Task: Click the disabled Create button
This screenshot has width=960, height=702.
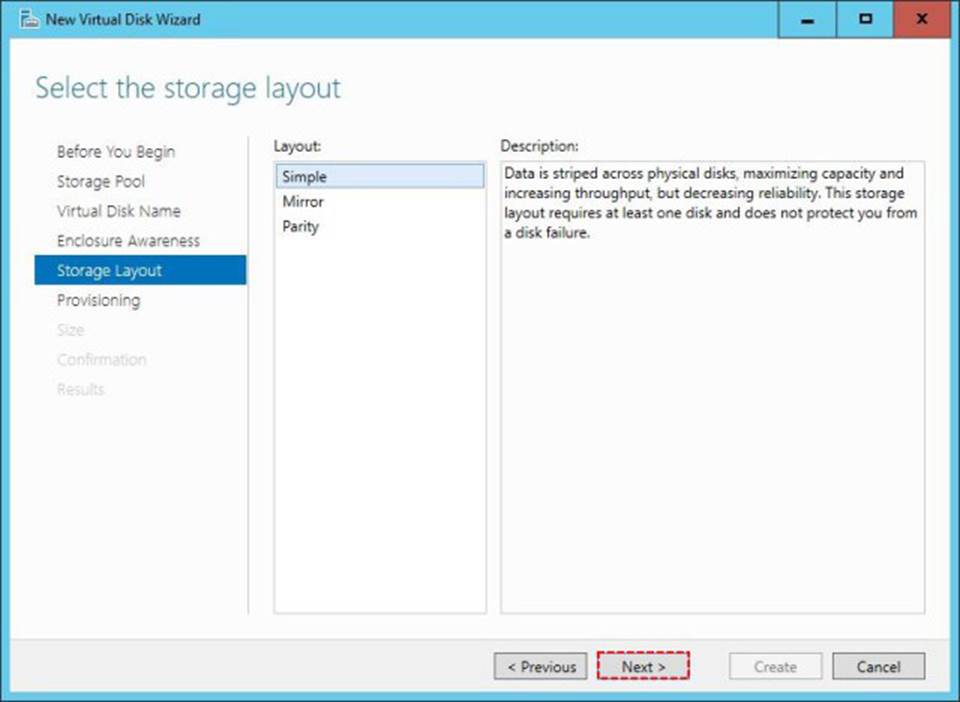Action: click(x=775, y=667)
